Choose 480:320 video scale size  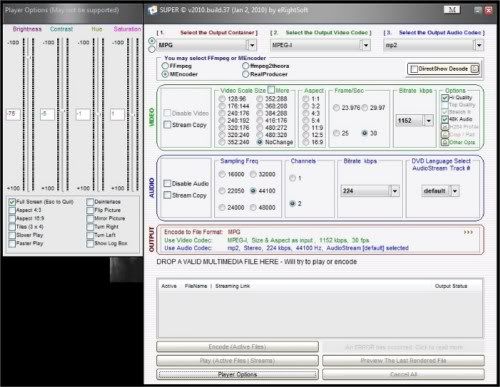coord(260,135)
